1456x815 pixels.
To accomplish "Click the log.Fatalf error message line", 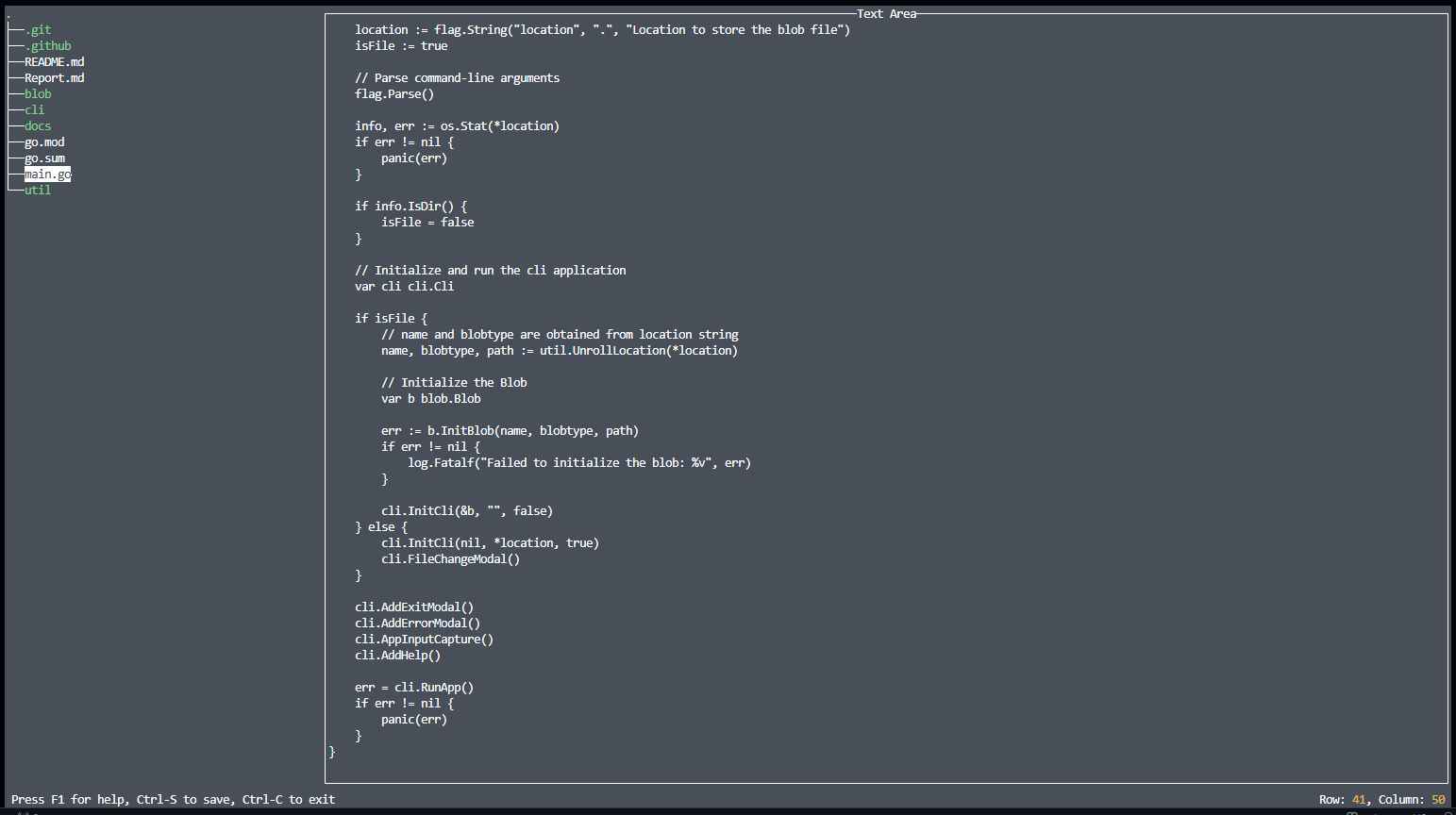I will click(579, 463).
